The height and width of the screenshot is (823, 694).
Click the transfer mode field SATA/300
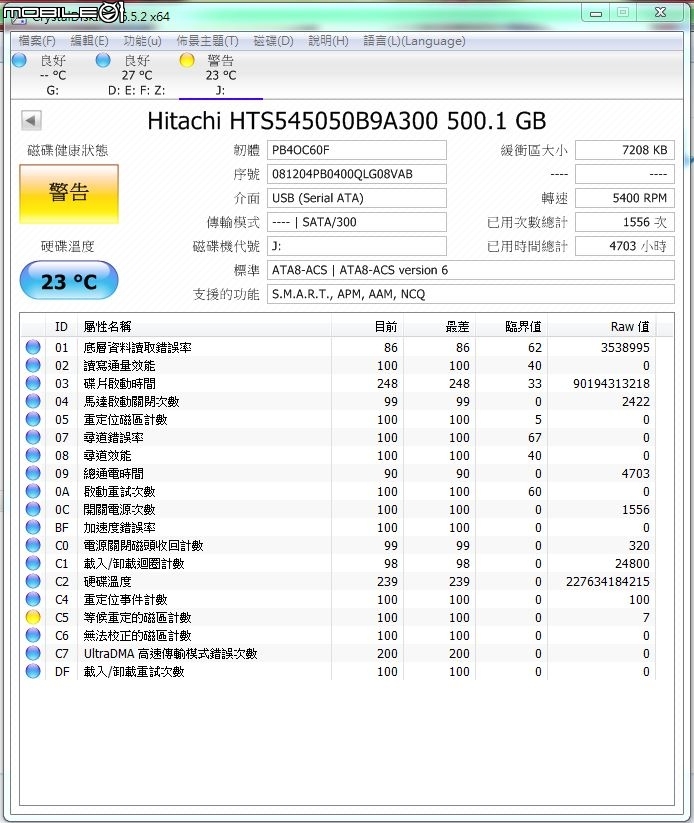coord(357,222)
